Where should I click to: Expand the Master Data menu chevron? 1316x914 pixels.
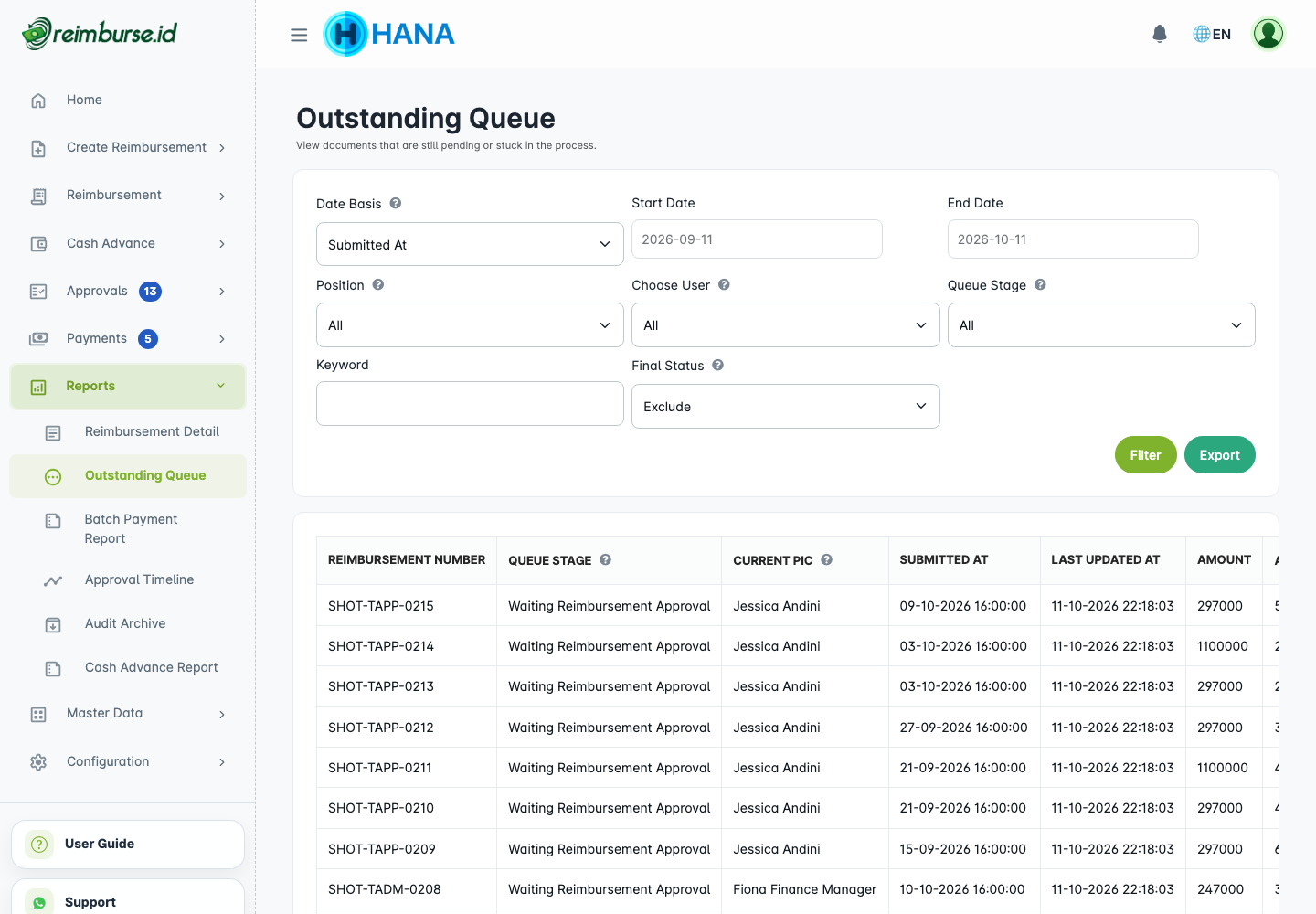coord(222,715)
